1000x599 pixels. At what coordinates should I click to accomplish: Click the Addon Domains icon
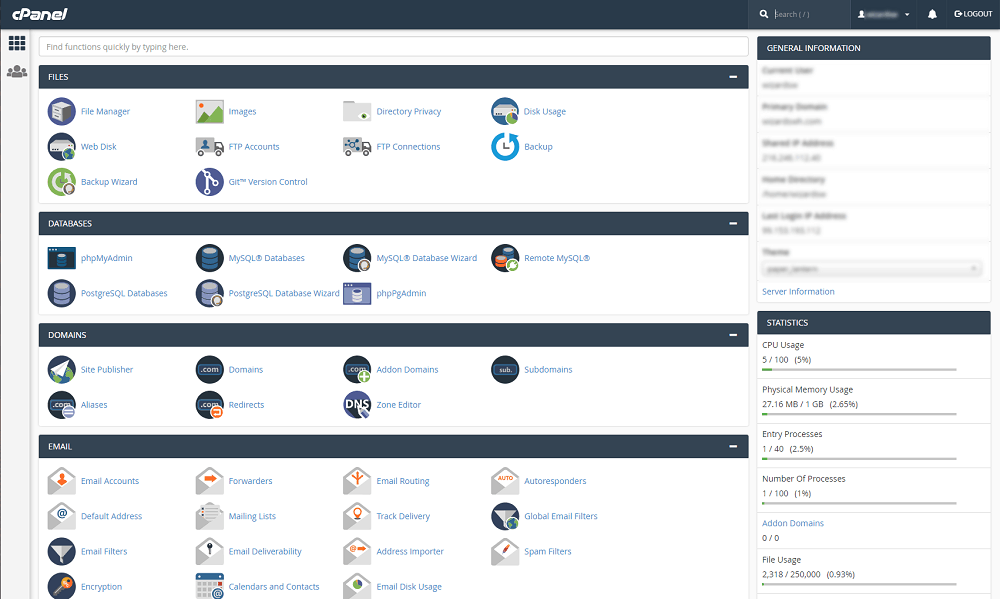(357, 370)
